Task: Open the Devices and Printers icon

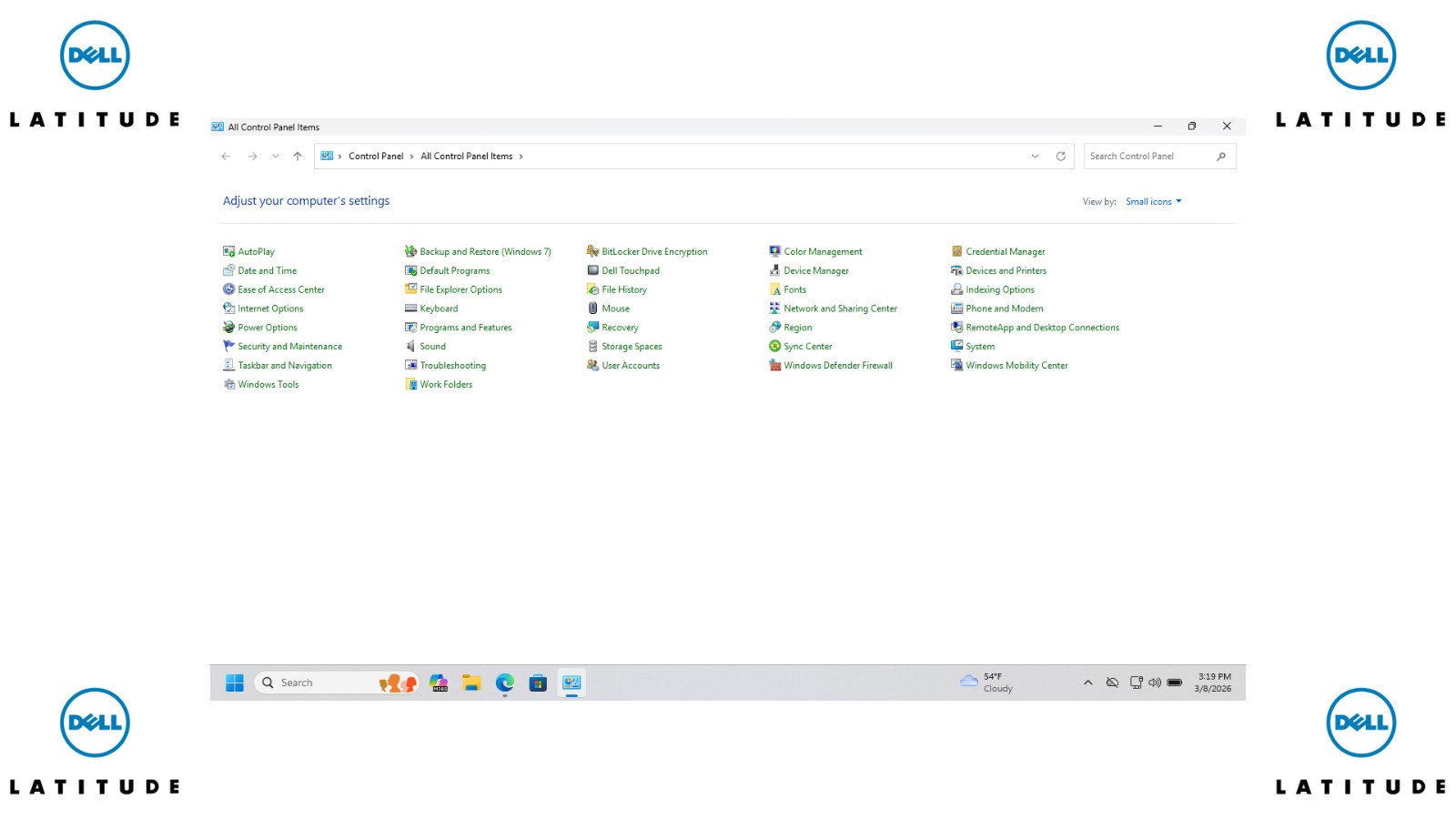Action: (x=957, y=270)
